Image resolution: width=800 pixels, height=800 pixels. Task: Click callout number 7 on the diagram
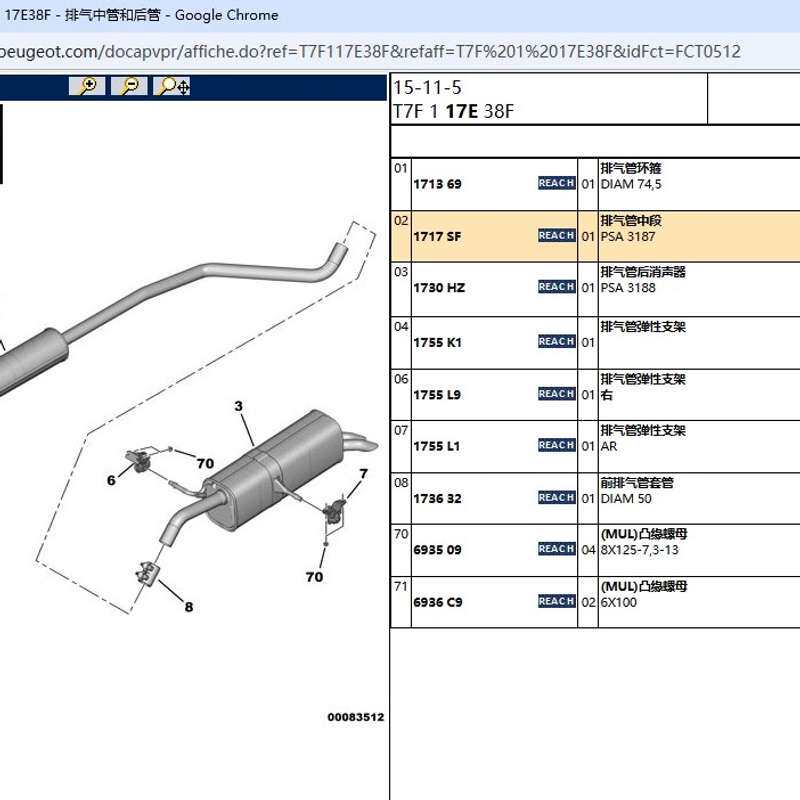(x=363, y=474)
